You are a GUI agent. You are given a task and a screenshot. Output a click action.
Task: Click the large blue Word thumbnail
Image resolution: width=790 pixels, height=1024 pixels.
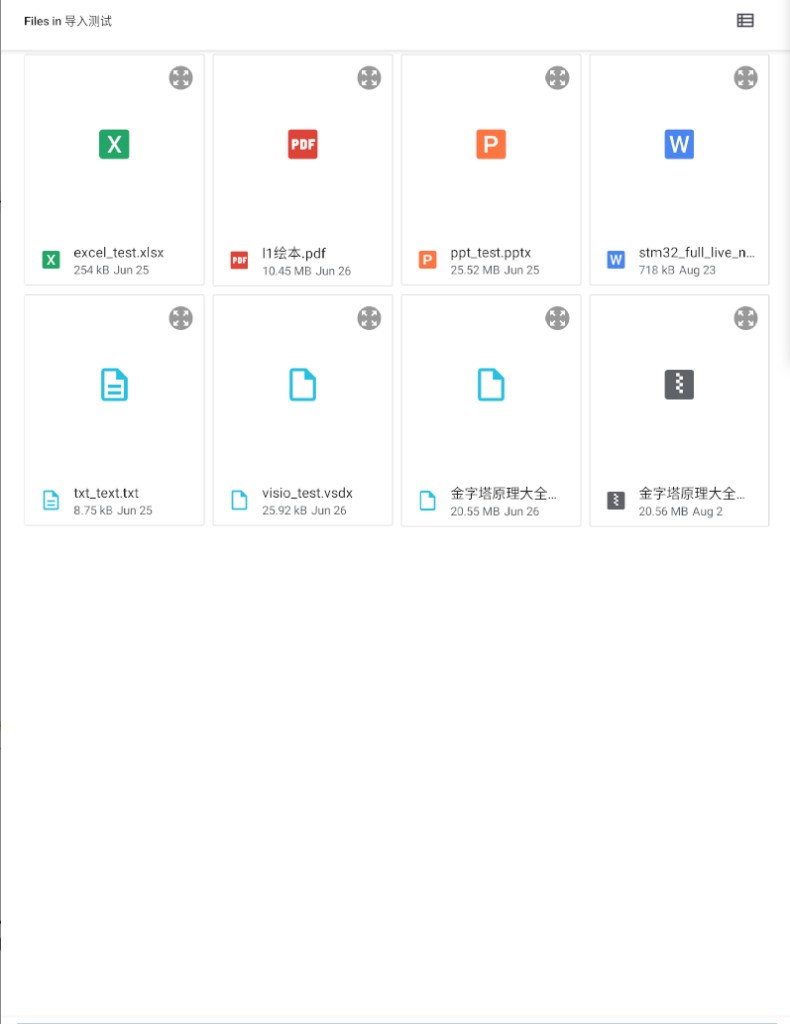pos(679,144)
